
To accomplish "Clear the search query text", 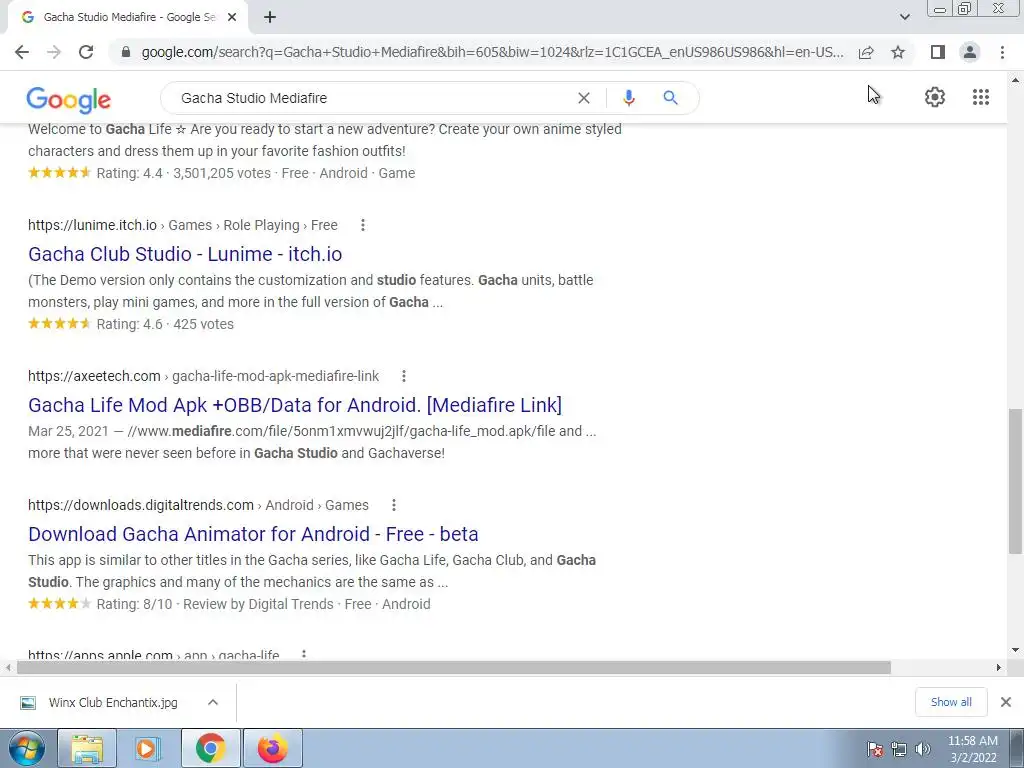I will tap(584, 98).
